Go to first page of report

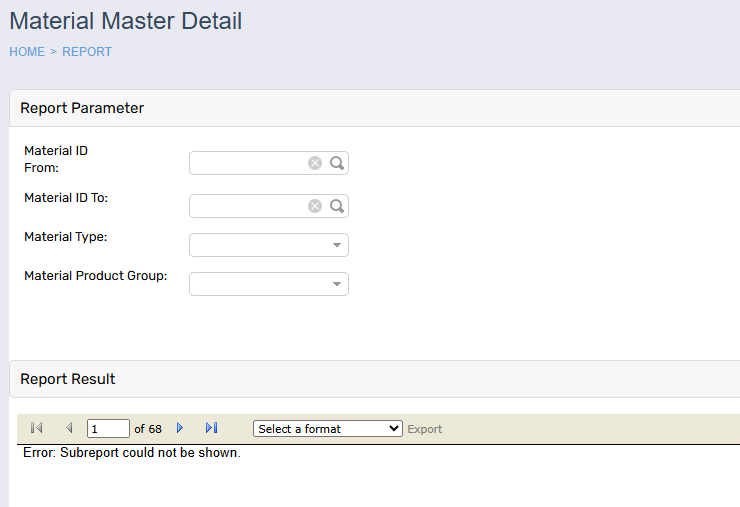(x=37, y=428)
